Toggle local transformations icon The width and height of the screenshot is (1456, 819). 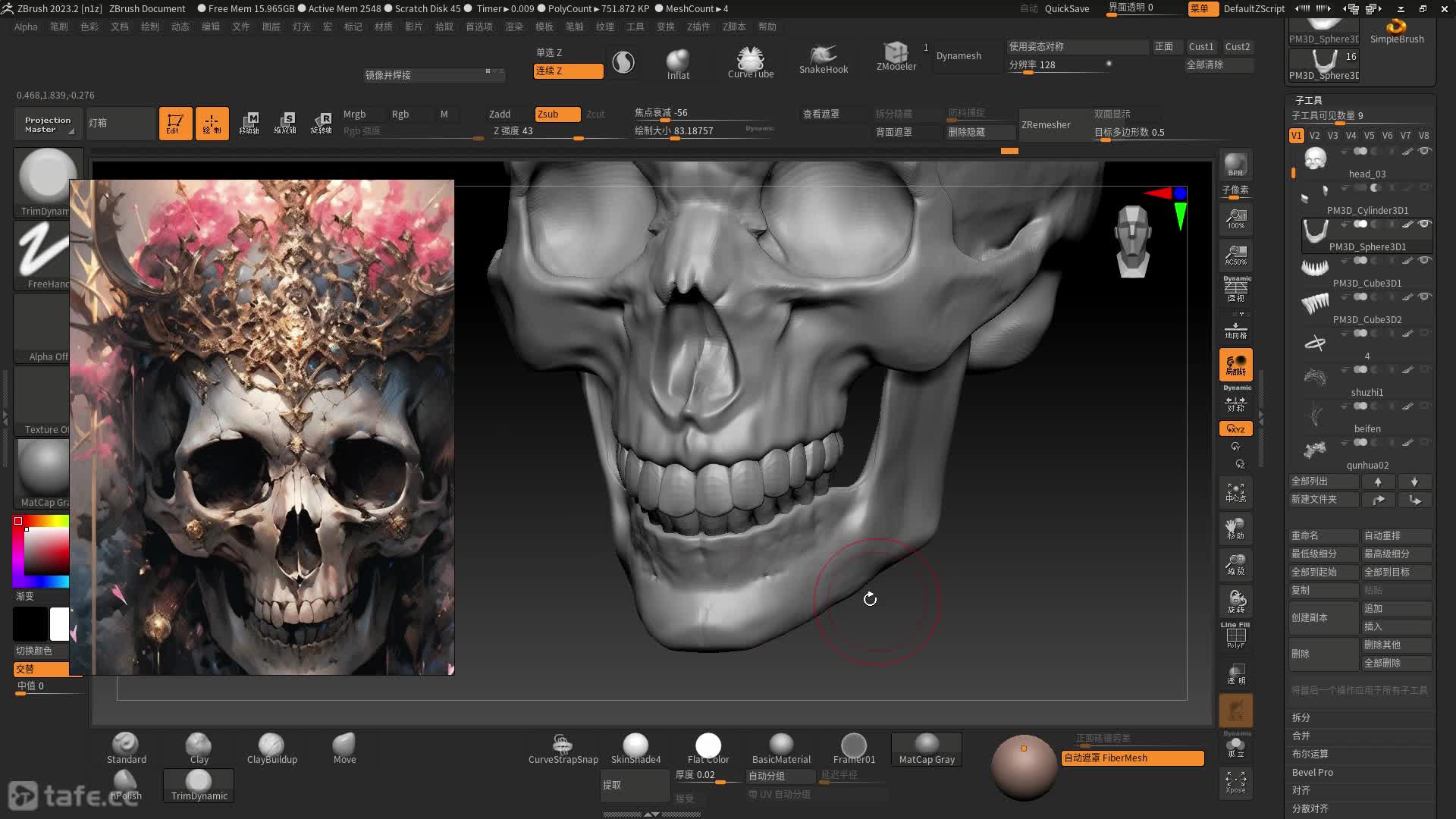pos(1236,365)
